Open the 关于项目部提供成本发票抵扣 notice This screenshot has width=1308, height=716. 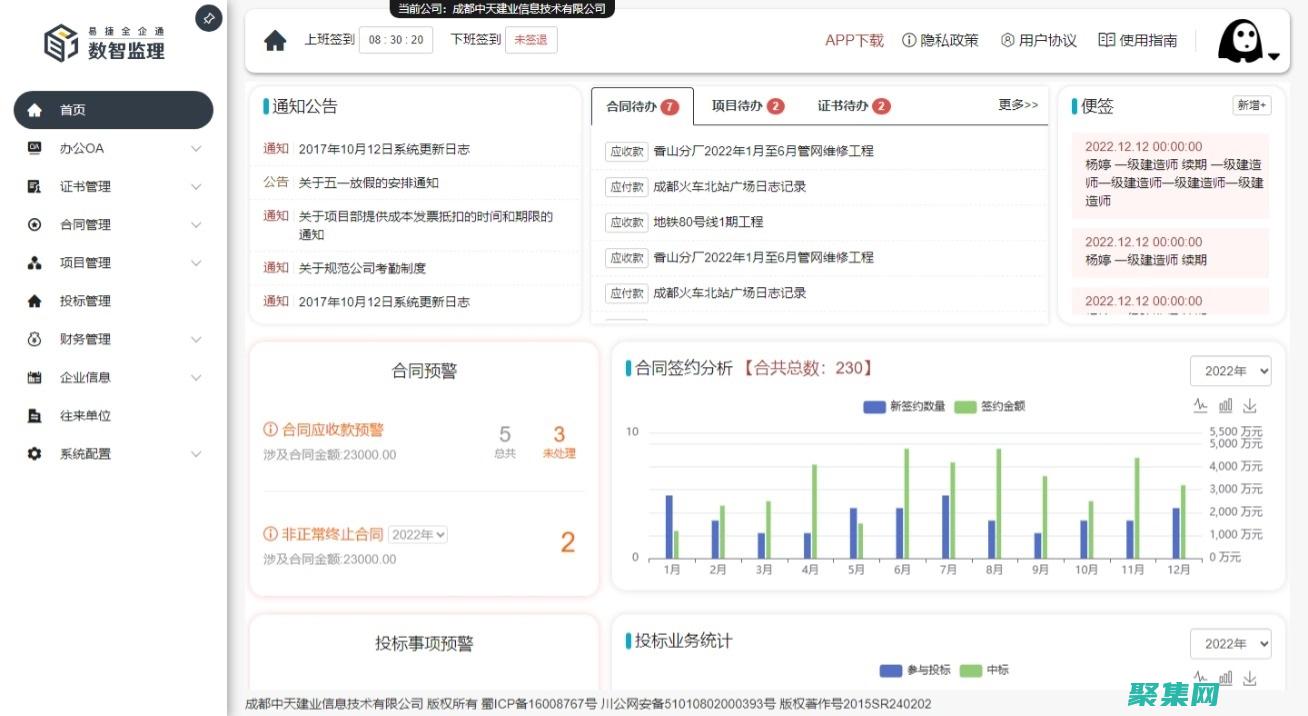coord(426,225)
